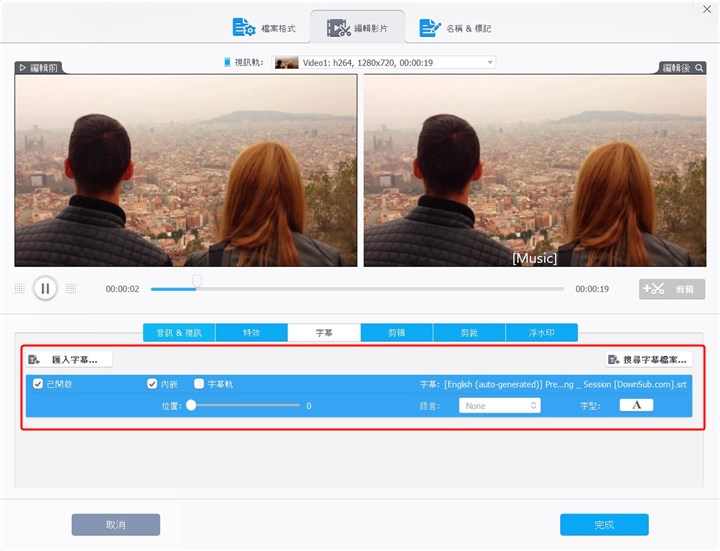The image size is (720, 551).
Task: Click the before-edit preview video
Action: (186, 170)
